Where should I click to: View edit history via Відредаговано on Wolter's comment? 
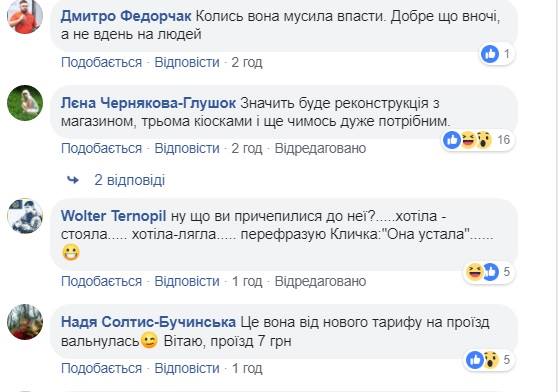point(320,281)
